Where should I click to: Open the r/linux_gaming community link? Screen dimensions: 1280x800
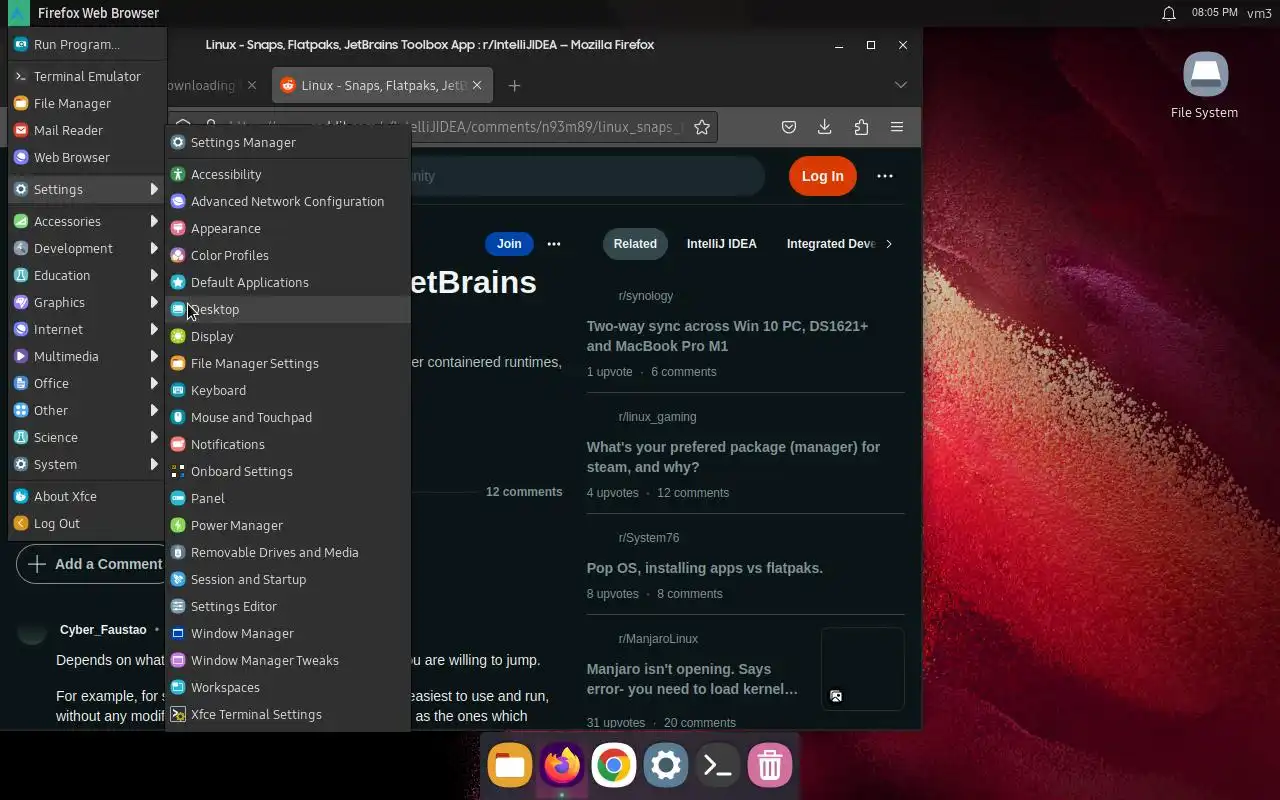coord(657,417)
